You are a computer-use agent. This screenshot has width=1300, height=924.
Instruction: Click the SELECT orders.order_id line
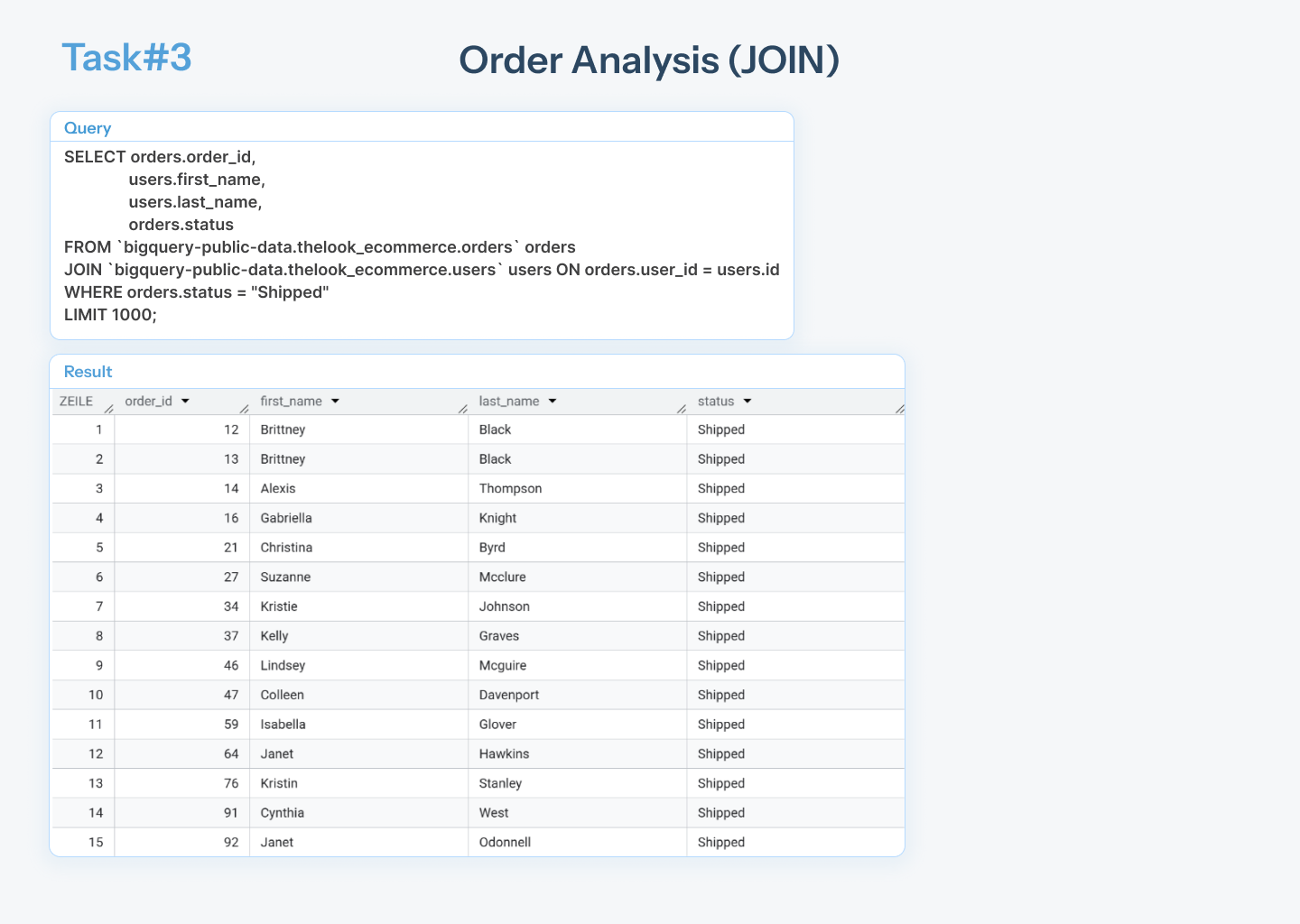(160, 157)
